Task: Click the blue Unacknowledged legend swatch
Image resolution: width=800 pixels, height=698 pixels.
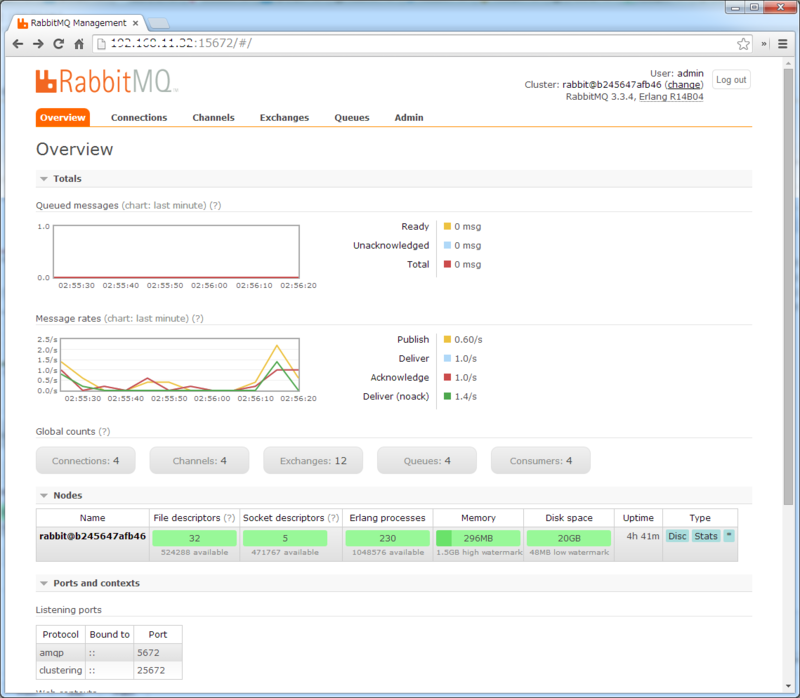Action: coord(447,245)
